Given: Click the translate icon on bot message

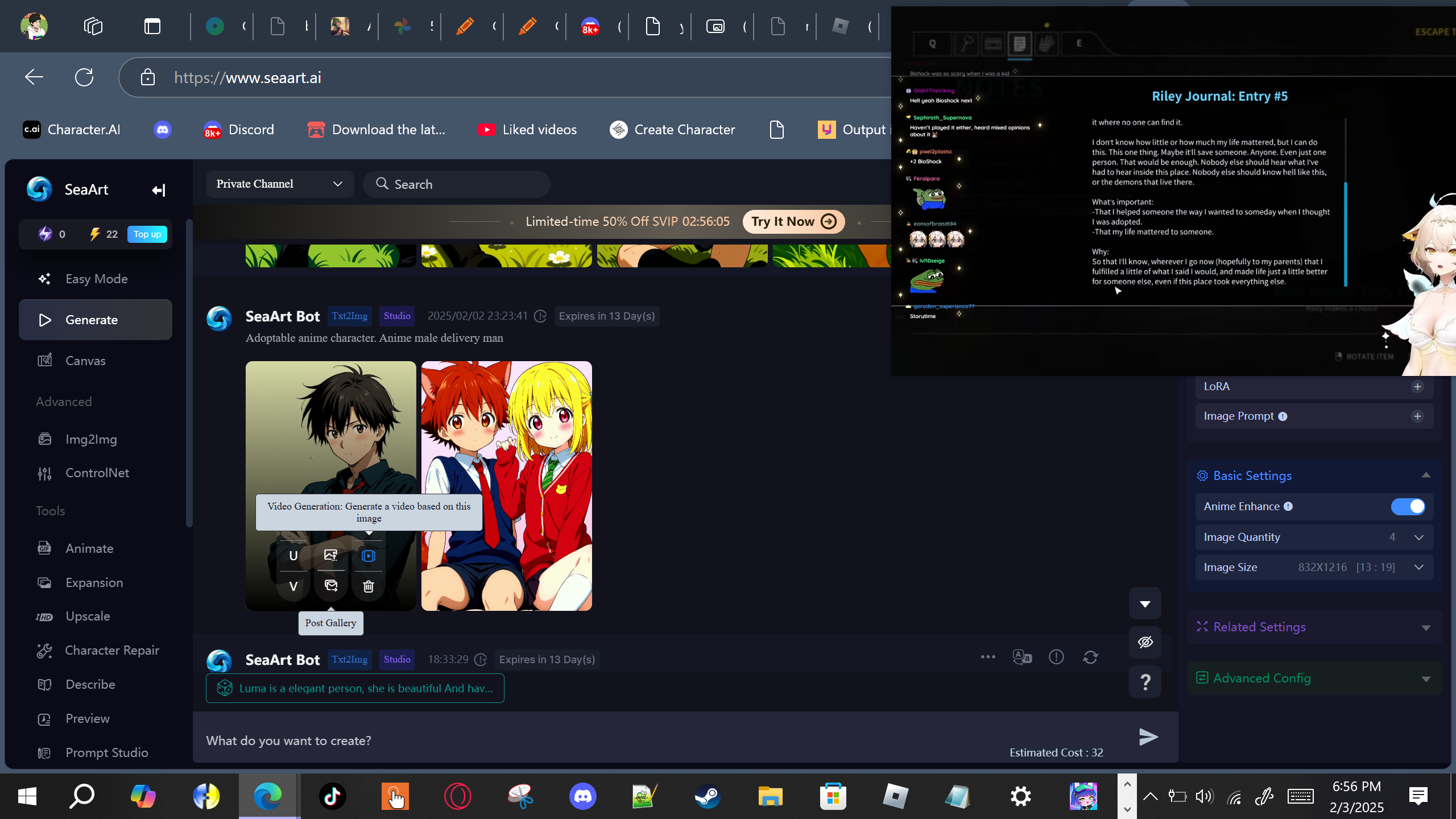Looking at the screenshot, I should click(1022, 657).
